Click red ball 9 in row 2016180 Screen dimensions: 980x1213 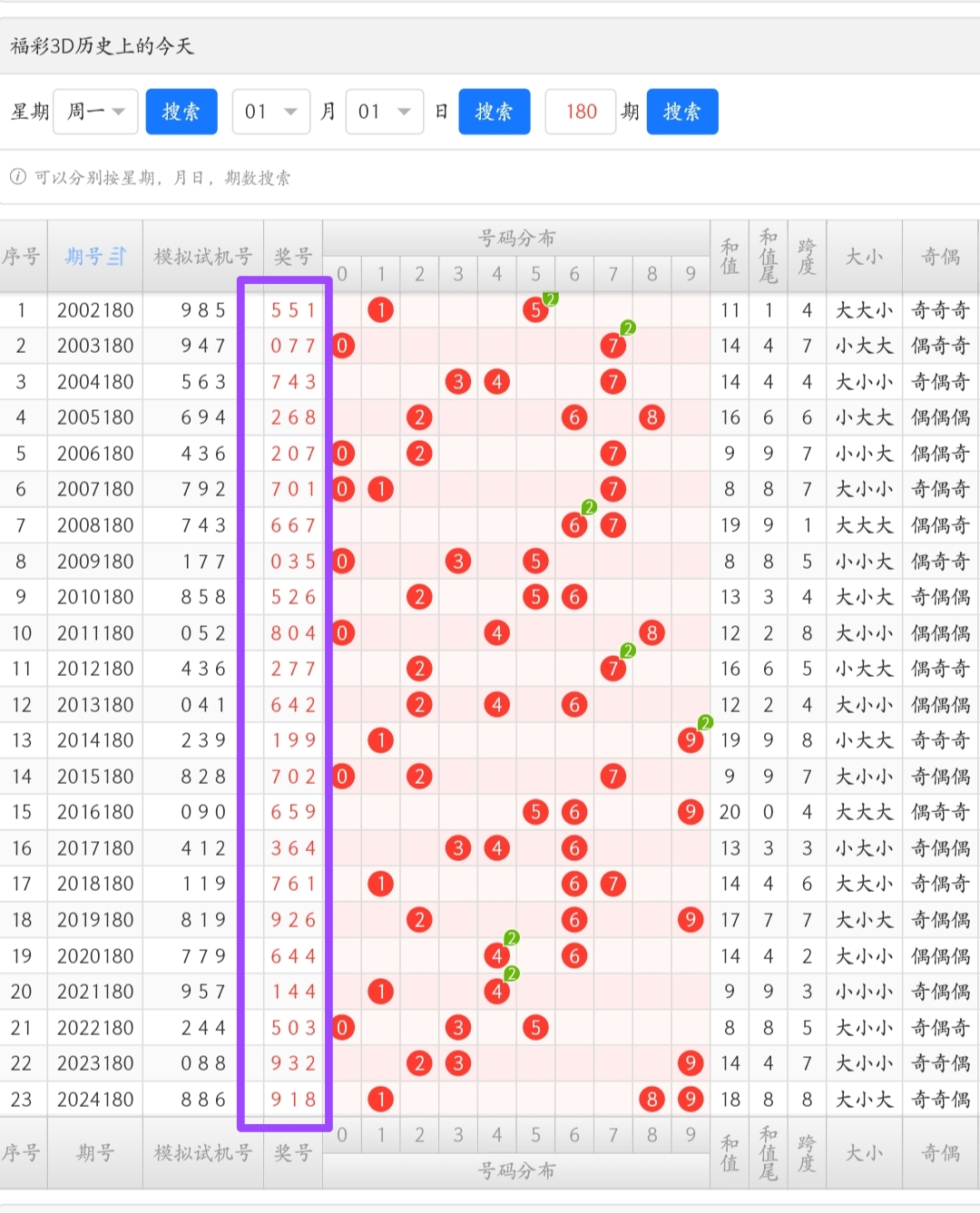[x=691, y=812]
